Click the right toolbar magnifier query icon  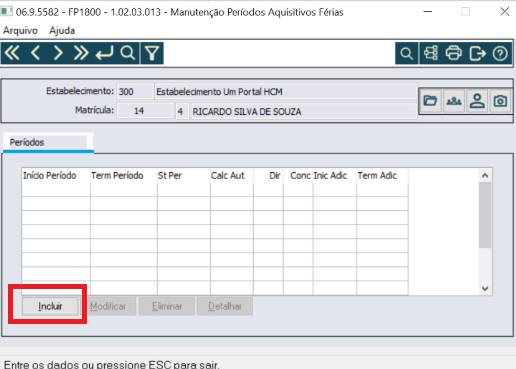point(407,53)
